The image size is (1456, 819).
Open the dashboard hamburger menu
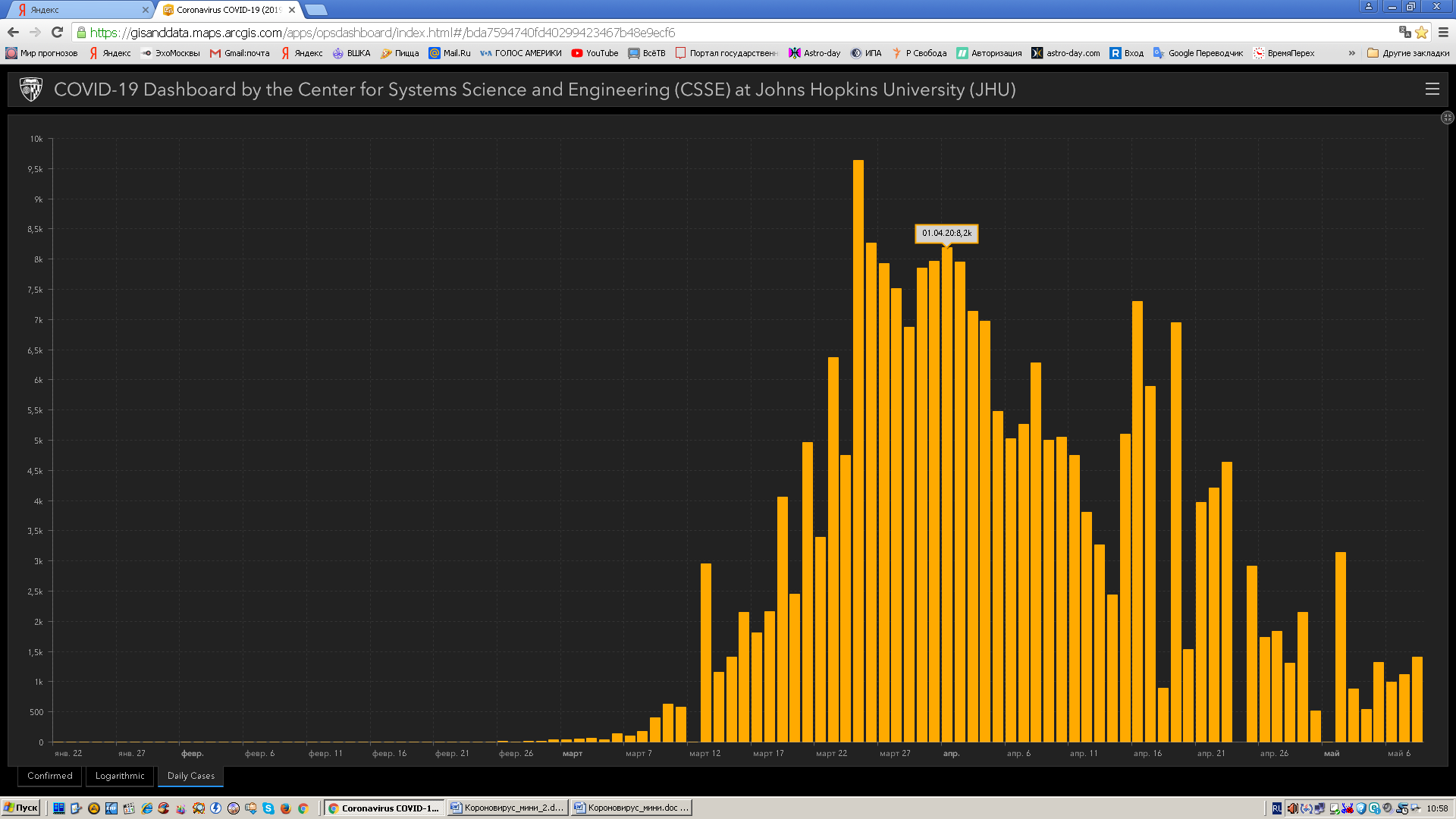(x=1432, y=89)
